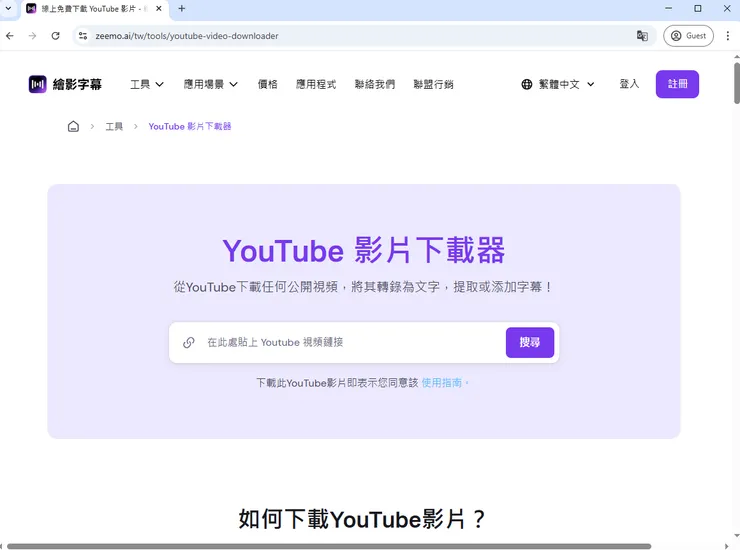Viewport: 740px width, 550px height.
Task: Click the address bar URL
Action: click(186, 36)
